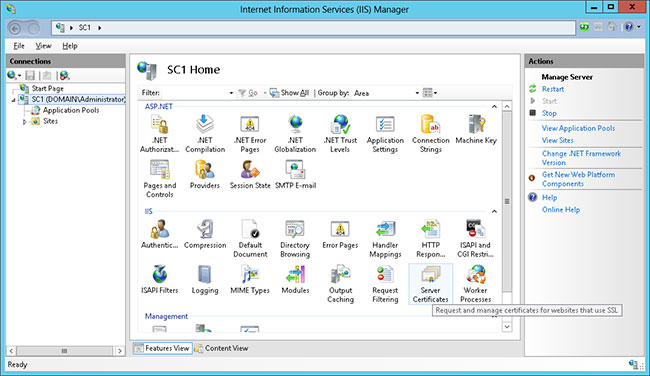Screen dimensions: 650x376
Task: Click inside the Filter text field
Action: tap(194, 93)
